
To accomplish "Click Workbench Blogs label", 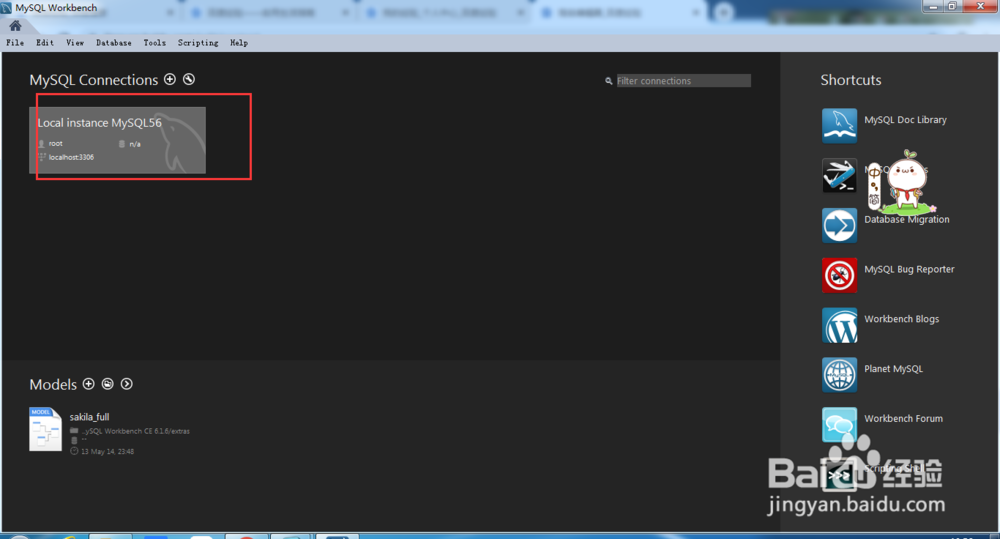I will (901, 319).
